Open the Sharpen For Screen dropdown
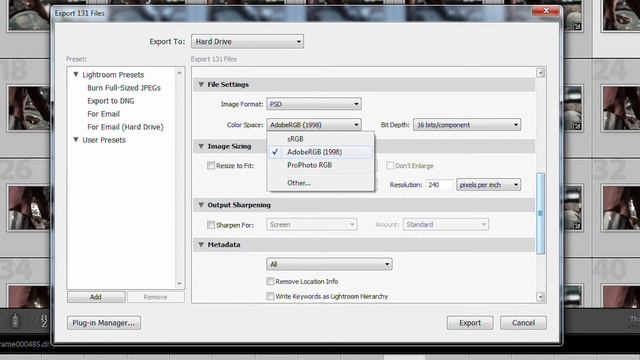This screenshot has height=360, width=640. coord(312,224)
